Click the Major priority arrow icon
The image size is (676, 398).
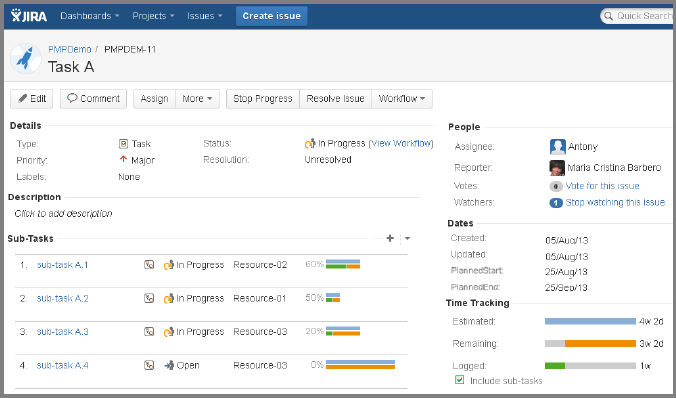[123, 160]
